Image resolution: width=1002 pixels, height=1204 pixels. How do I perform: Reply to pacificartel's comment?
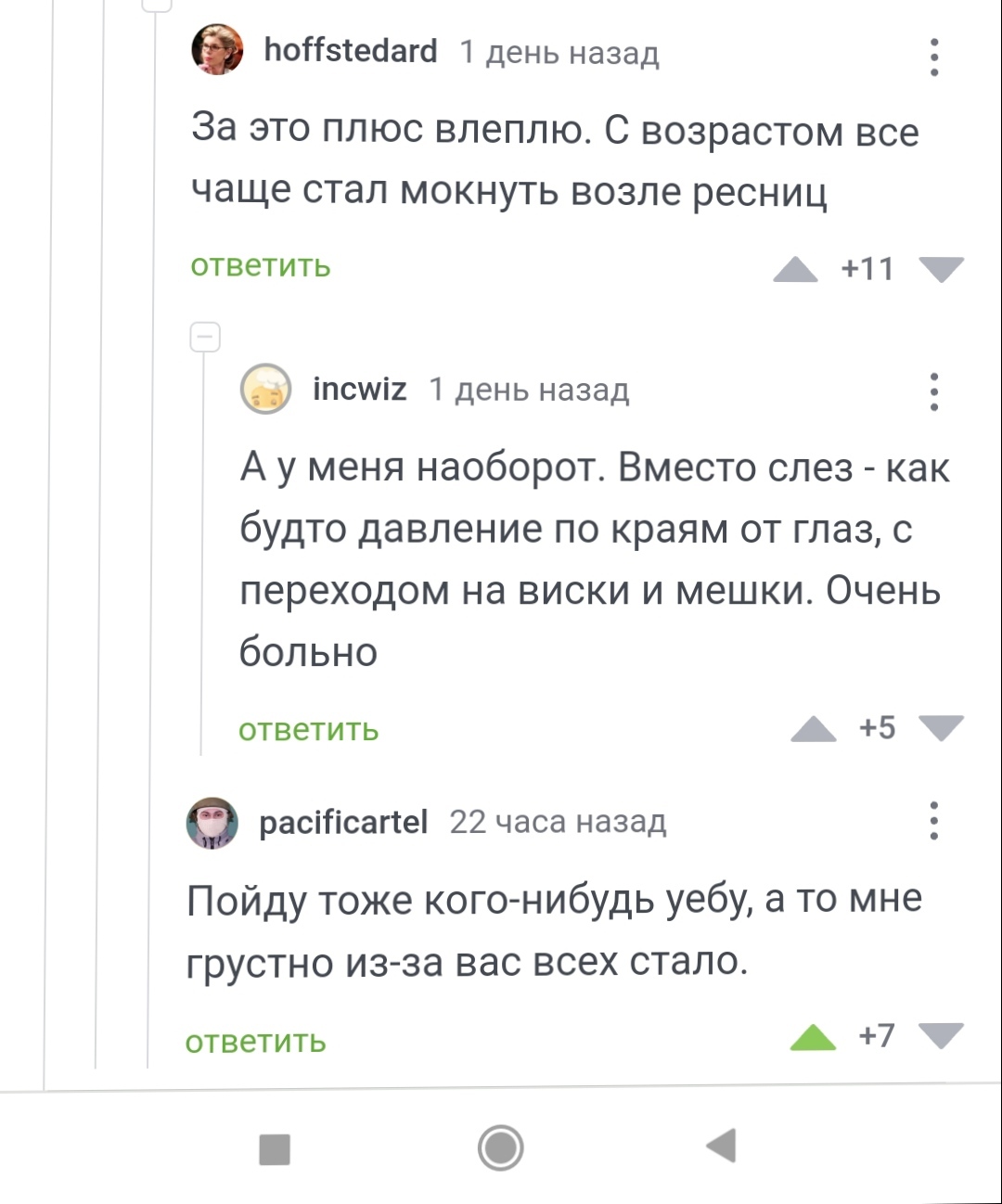pos(255,1042)
